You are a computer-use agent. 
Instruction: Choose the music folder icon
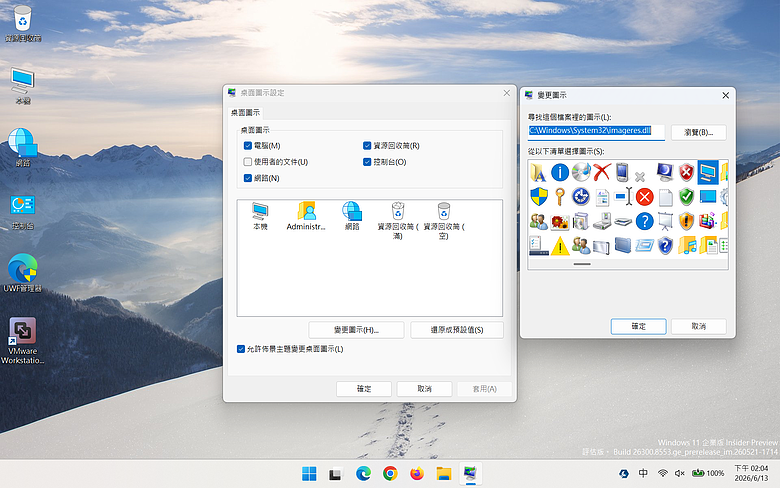(x=686, y=246)
